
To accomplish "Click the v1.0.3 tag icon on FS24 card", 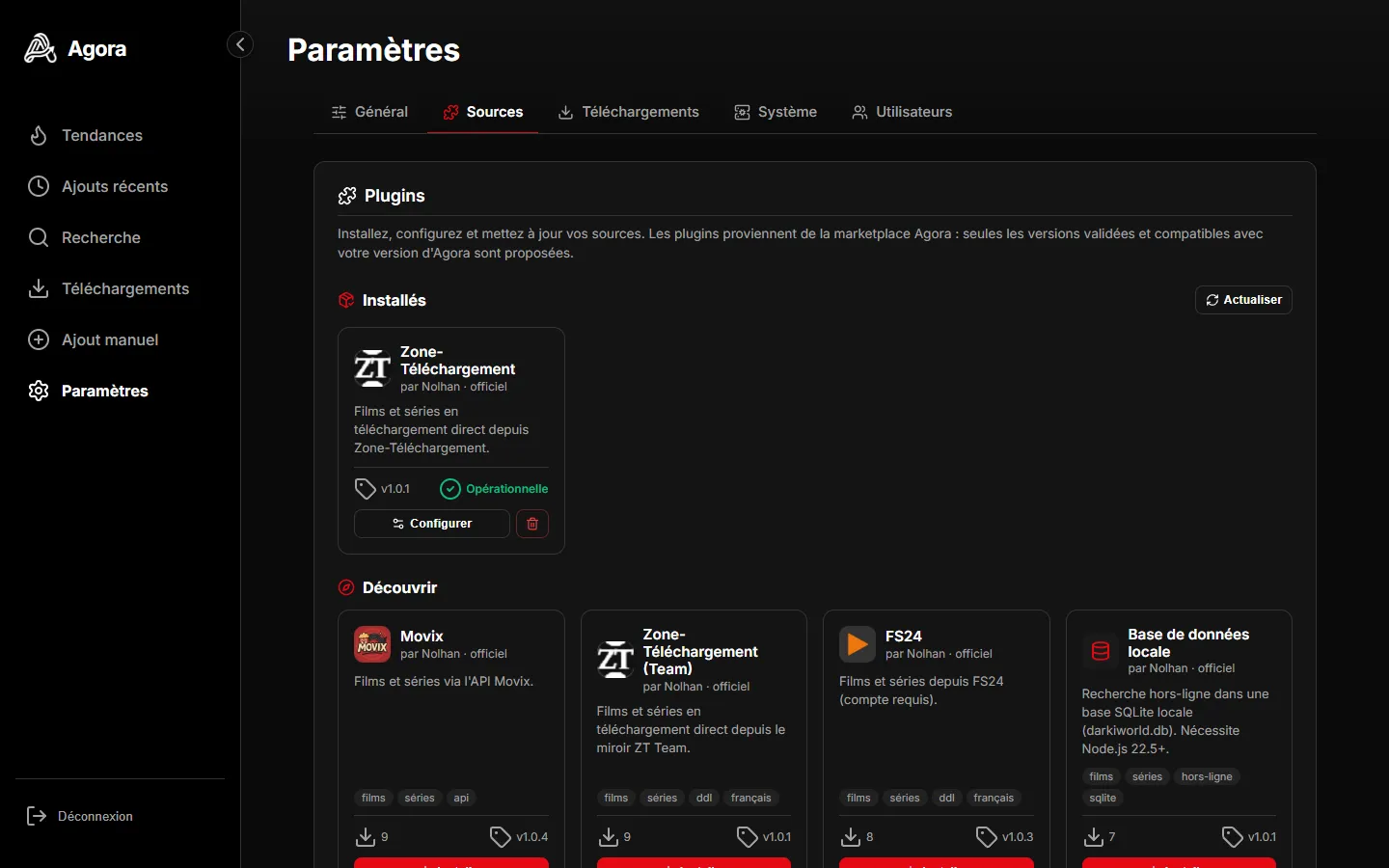I will pyautogui.click(x=986, y=837).
